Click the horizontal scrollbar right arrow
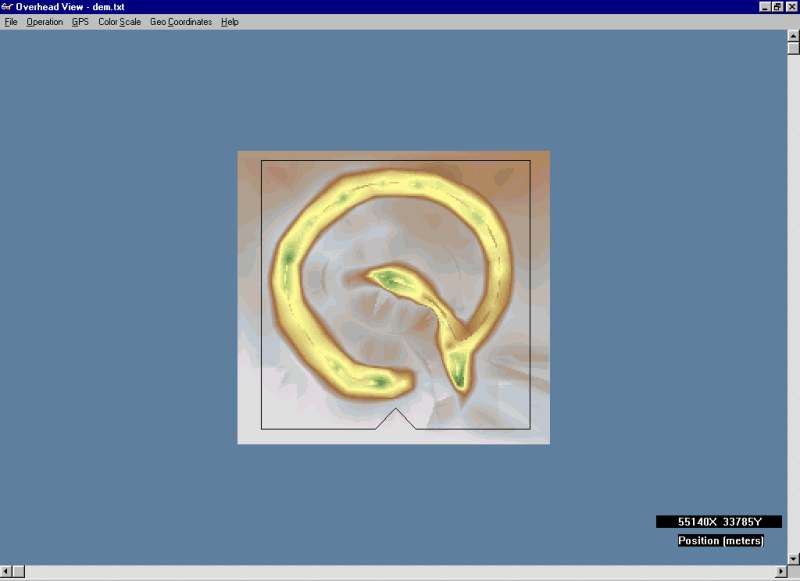 [x=779, y=573]
